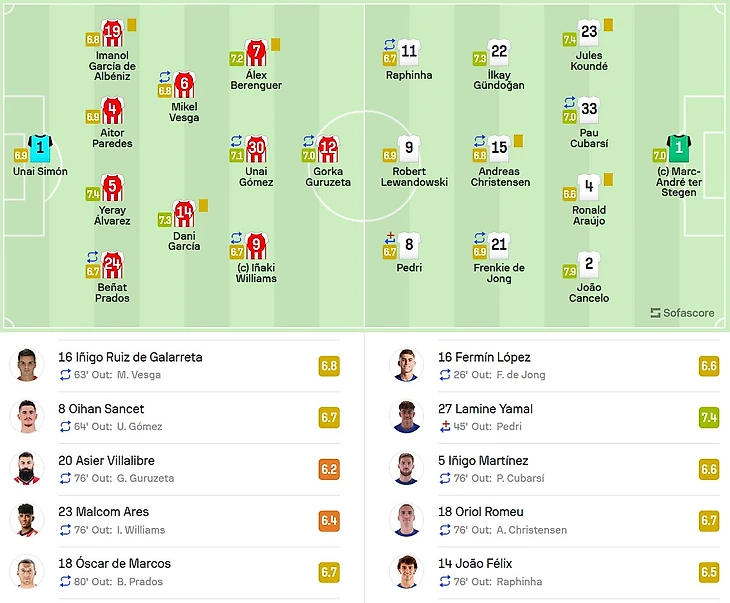Click yellow card beside Dani García
The image size is (730, 603).
[x=203, y=206]
